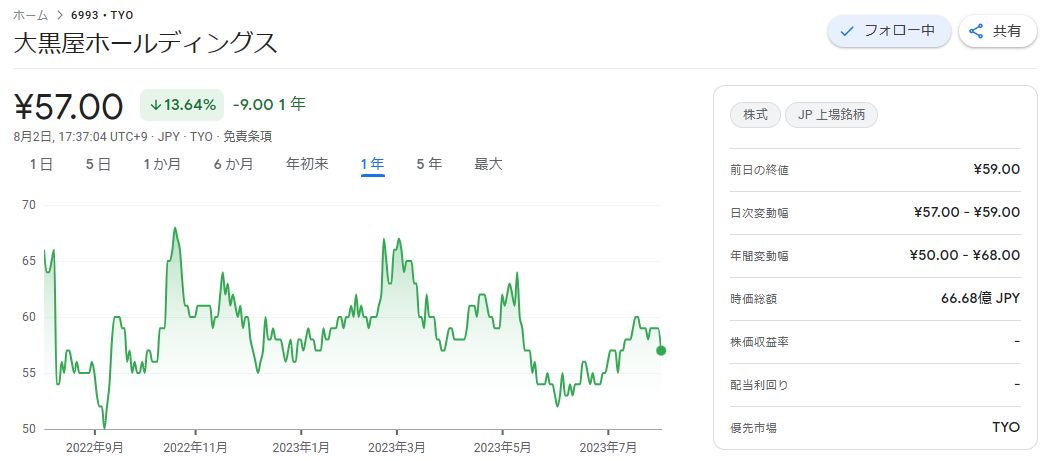Click the checkmark icon in フォロー中
The width and height of the screenshot is (1055, 461).
pyautogui.click(x=848, y=31)
